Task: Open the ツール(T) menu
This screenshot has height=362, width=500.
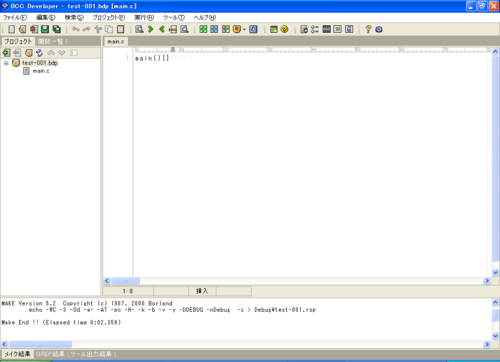Action: (x=174, y=17)
